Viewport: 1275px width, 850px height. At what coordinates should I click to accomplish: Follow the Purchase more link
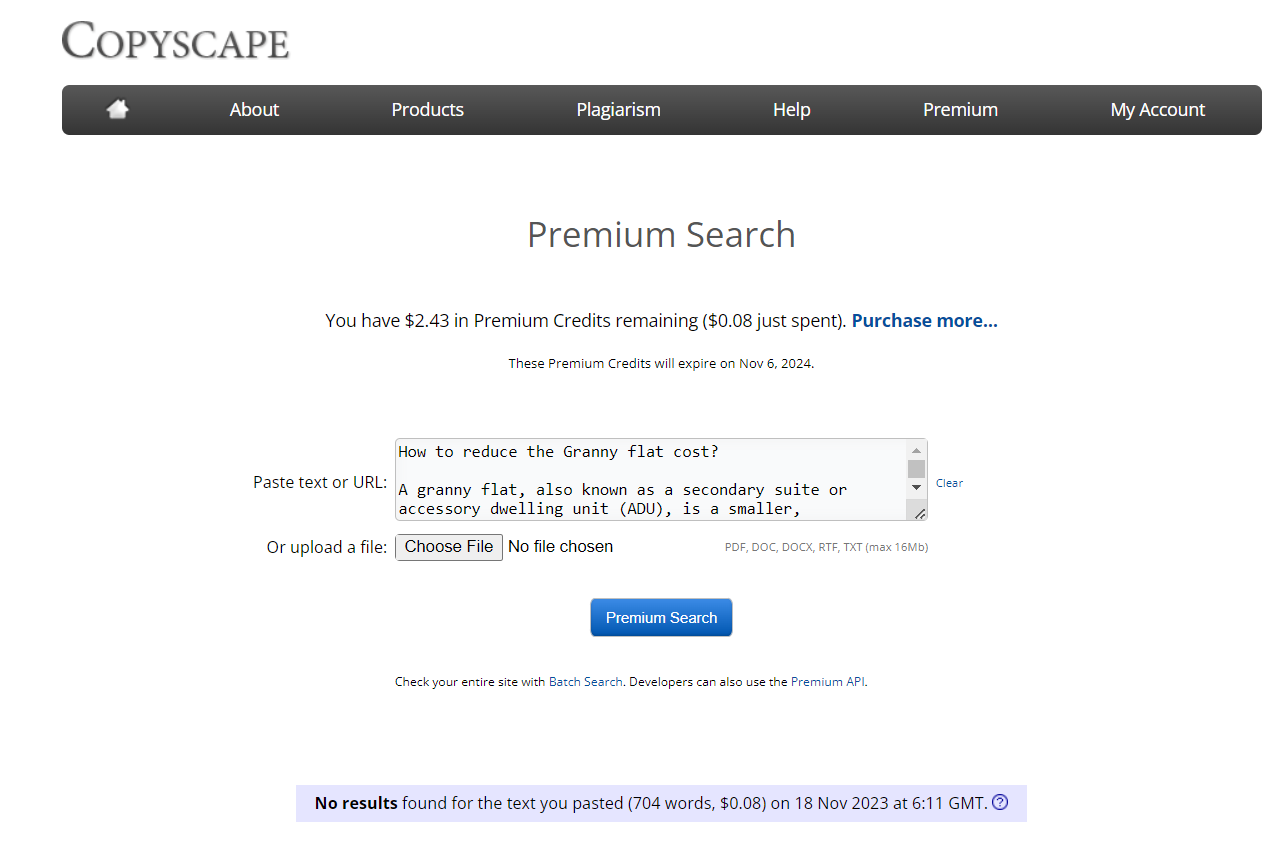coord(924,321)
